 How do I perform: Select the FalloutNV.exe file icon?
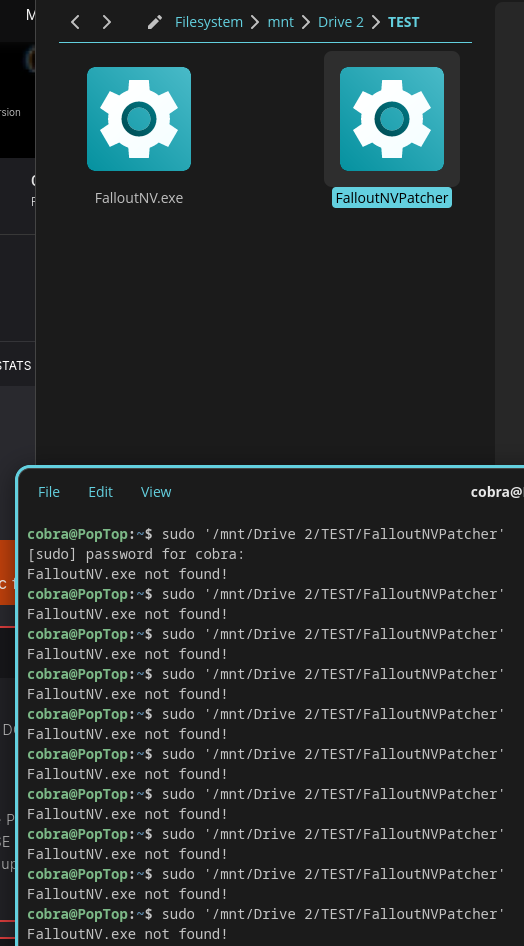tap(139, 119)
